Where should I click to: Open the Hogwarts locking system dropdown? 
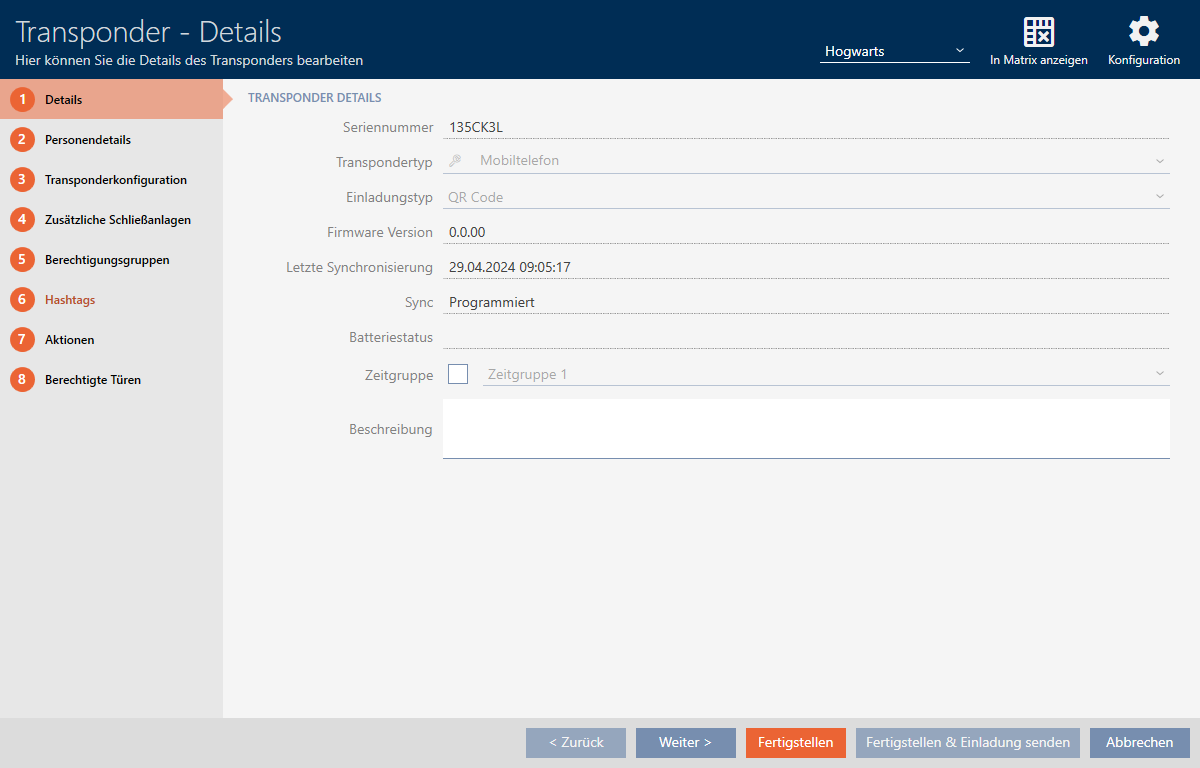pos(894,51)
